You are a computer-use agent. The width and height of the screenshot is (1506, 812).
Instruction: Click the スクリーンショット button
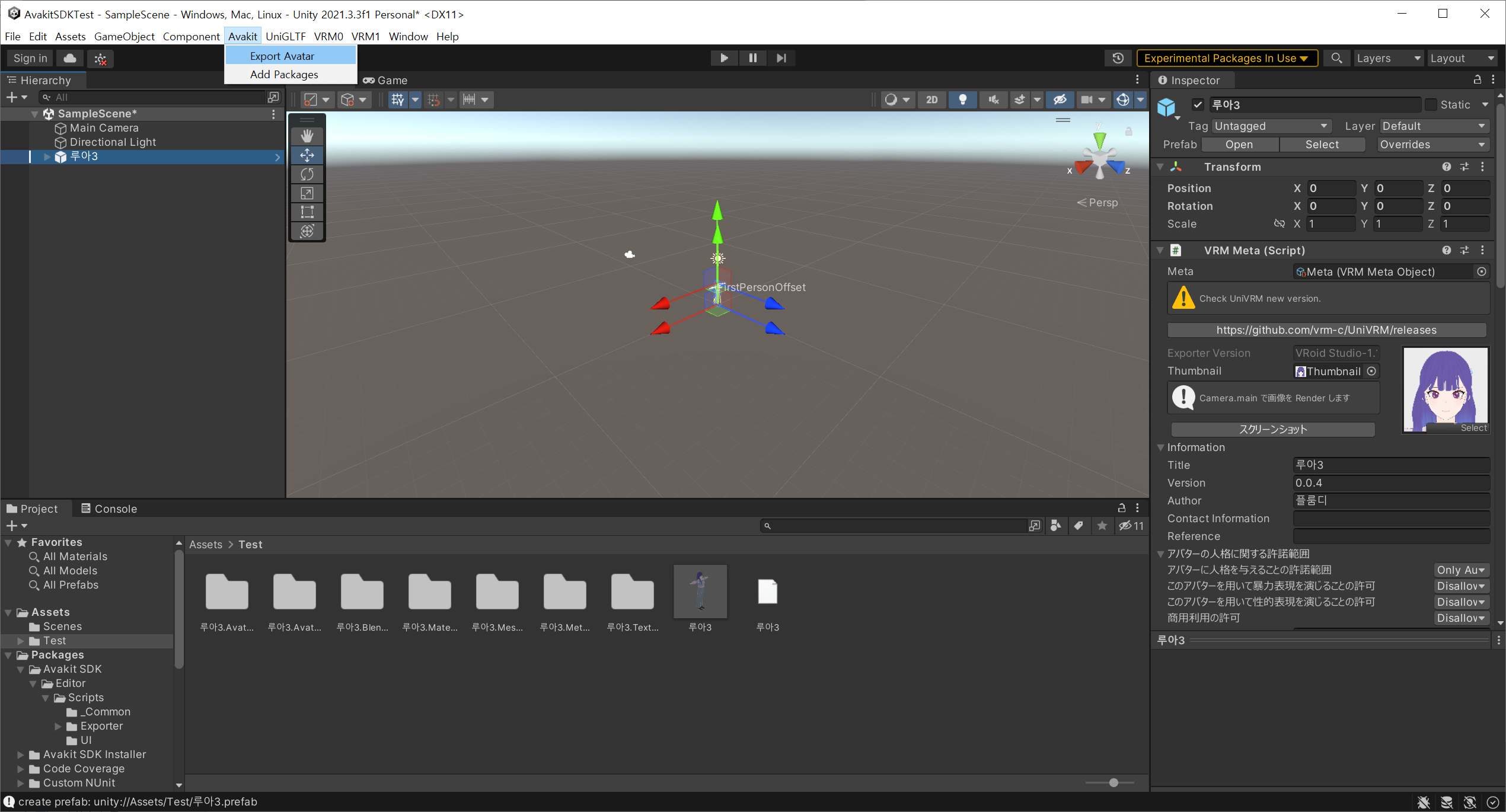1273,429
